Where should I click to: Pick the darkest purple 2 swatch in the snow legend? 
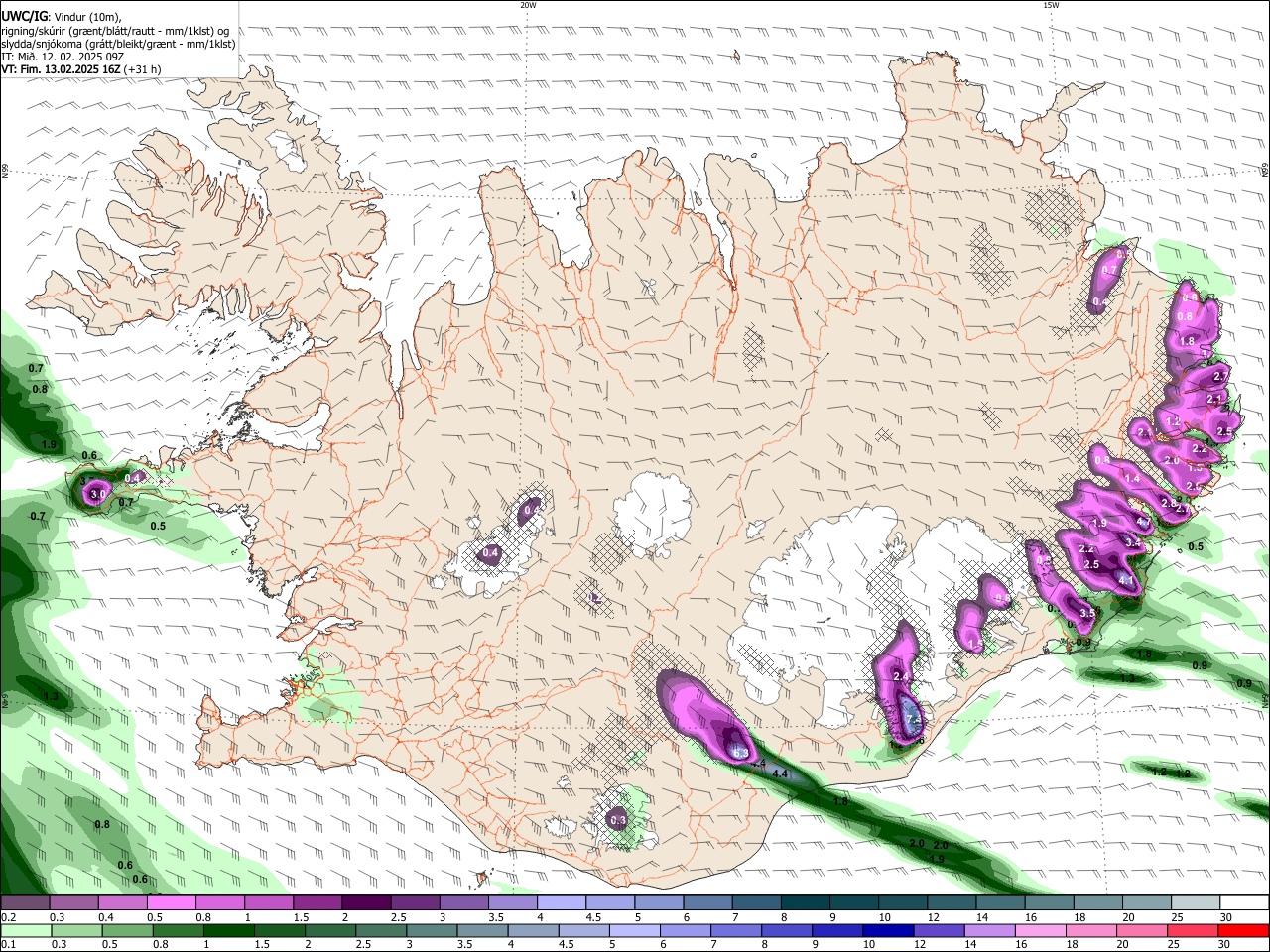click(366, 903)
